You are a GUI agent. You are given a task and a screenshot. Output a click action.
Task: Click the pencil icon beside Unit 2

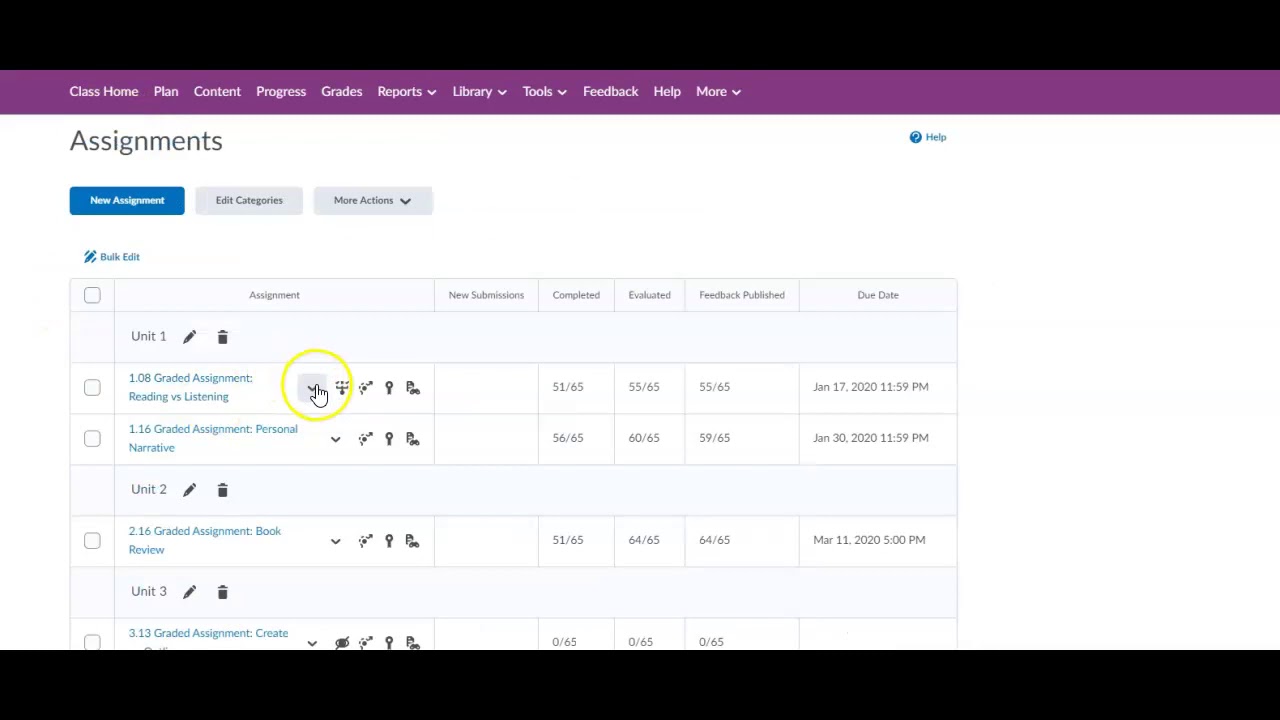[x=189, y=490]
